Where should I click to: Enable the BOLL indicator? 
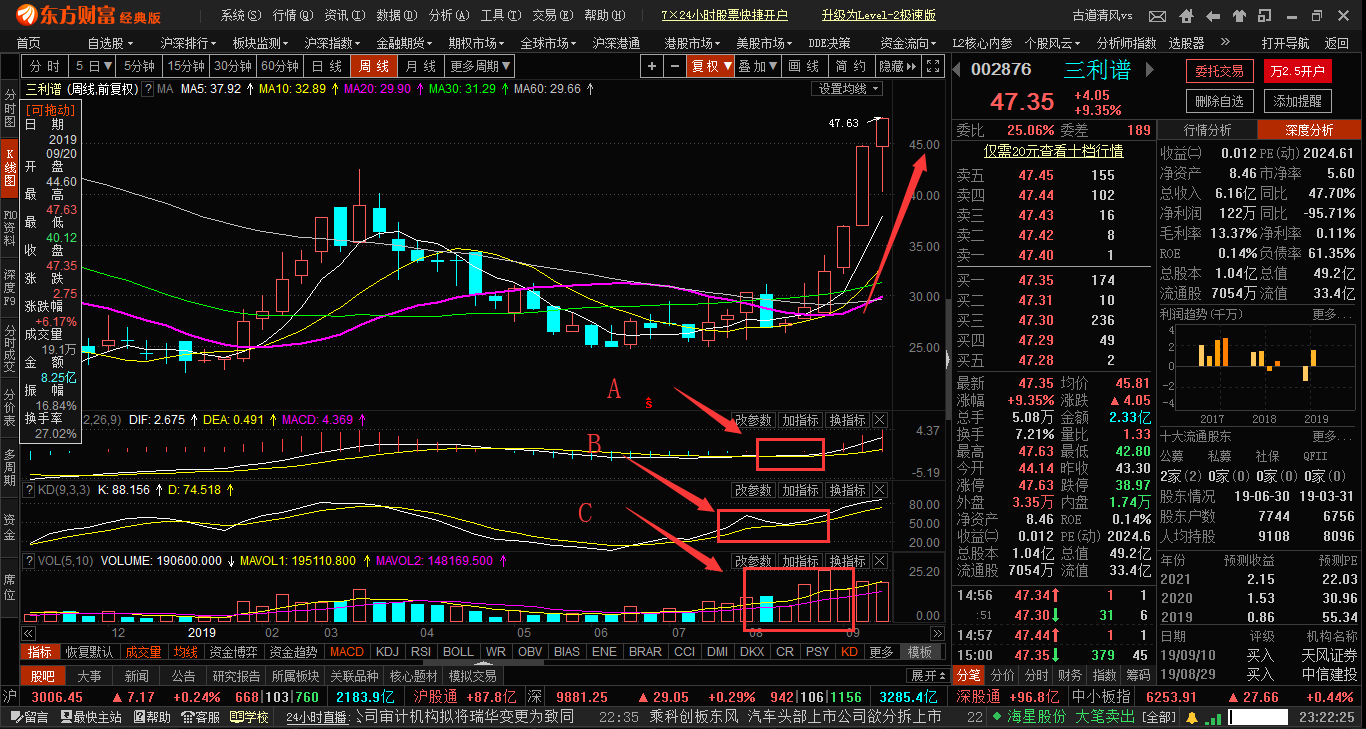(x=458, y=652)
